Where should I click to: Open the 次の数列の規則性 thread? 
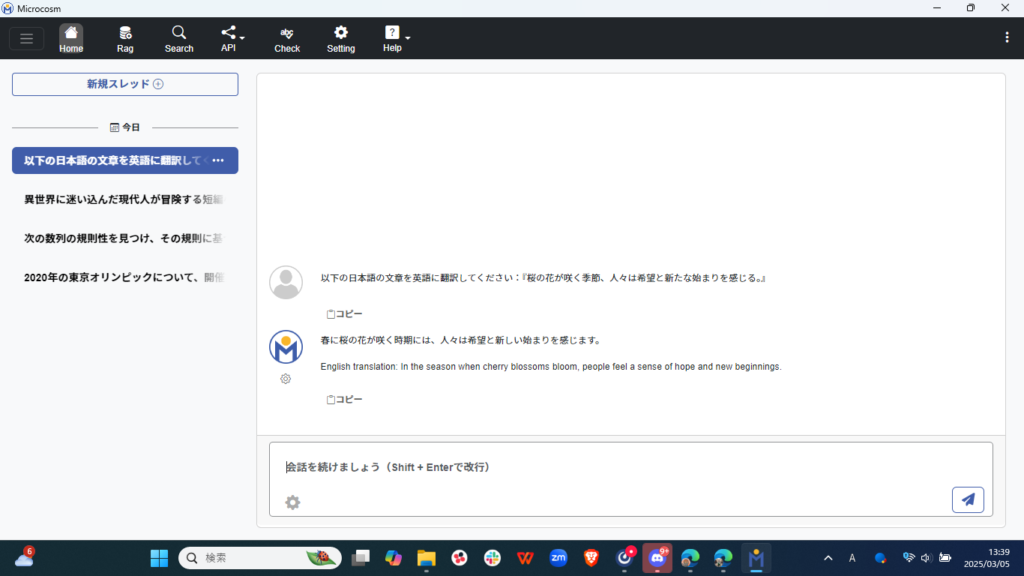124,238
